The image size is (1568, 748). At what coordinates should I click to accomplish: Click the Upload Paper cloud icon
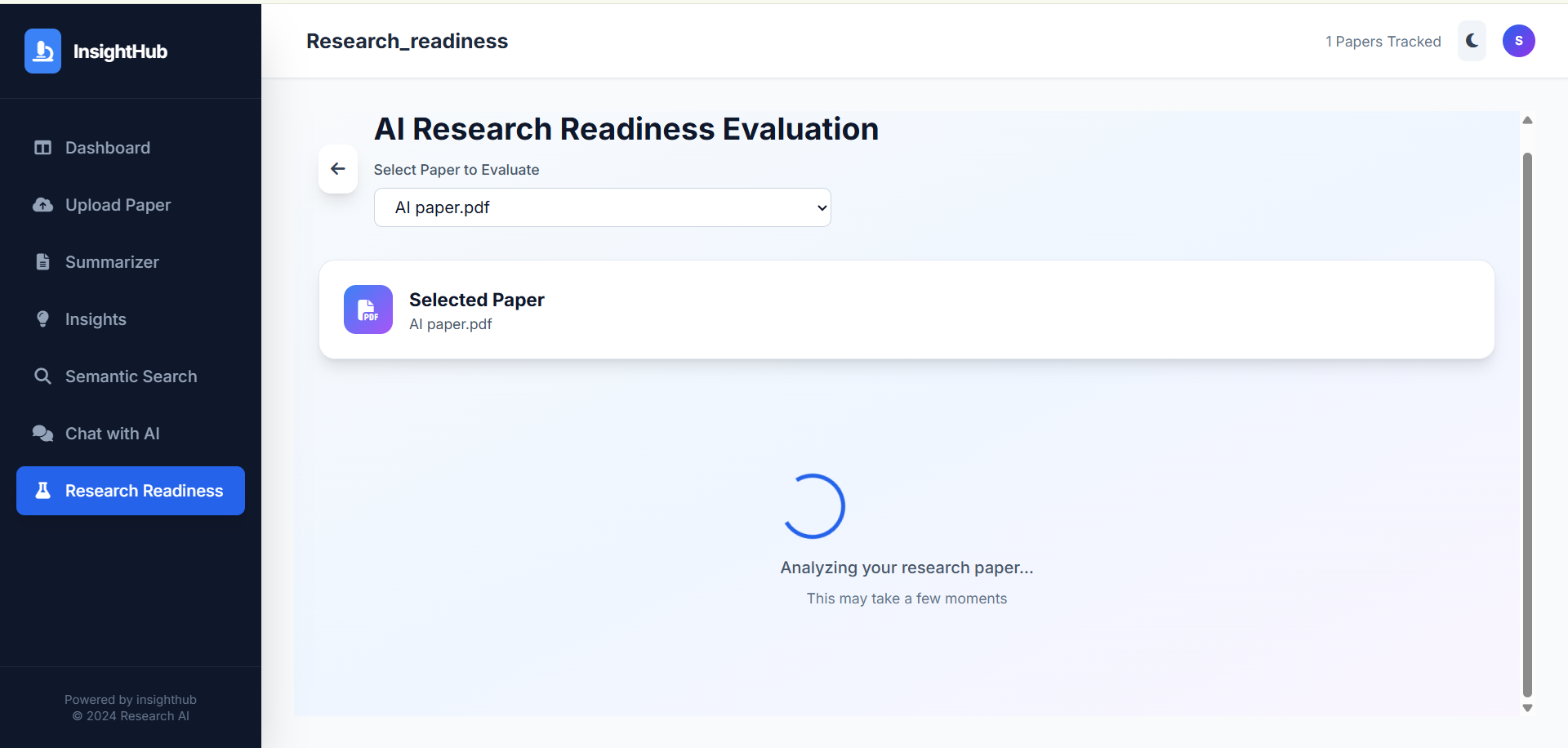click(42, 205)
